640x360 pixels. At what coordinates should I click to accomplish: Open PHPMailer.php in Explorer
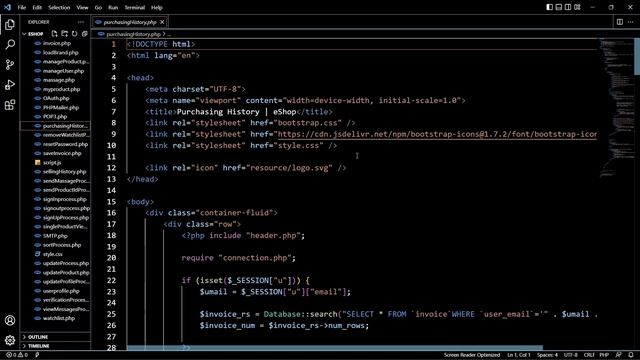point(61,108)
